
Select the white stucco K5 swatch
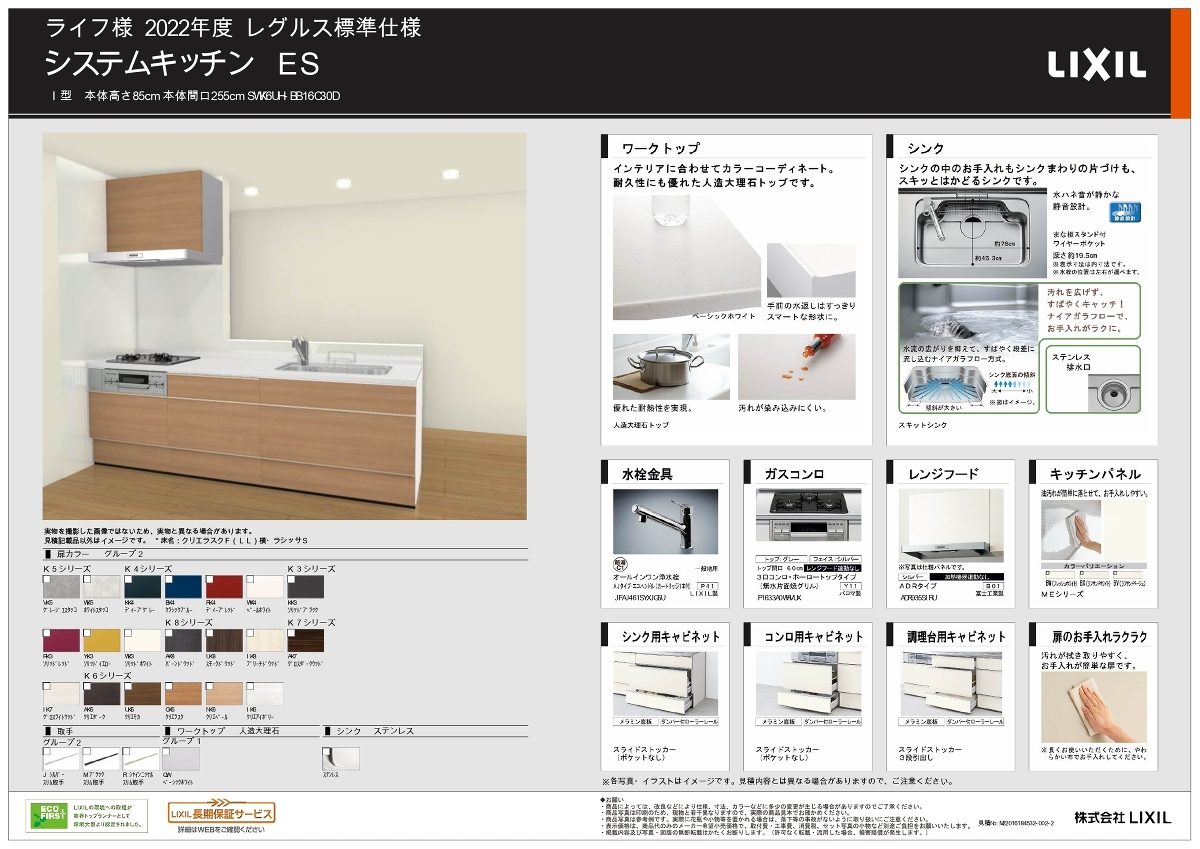pos(102,586)
